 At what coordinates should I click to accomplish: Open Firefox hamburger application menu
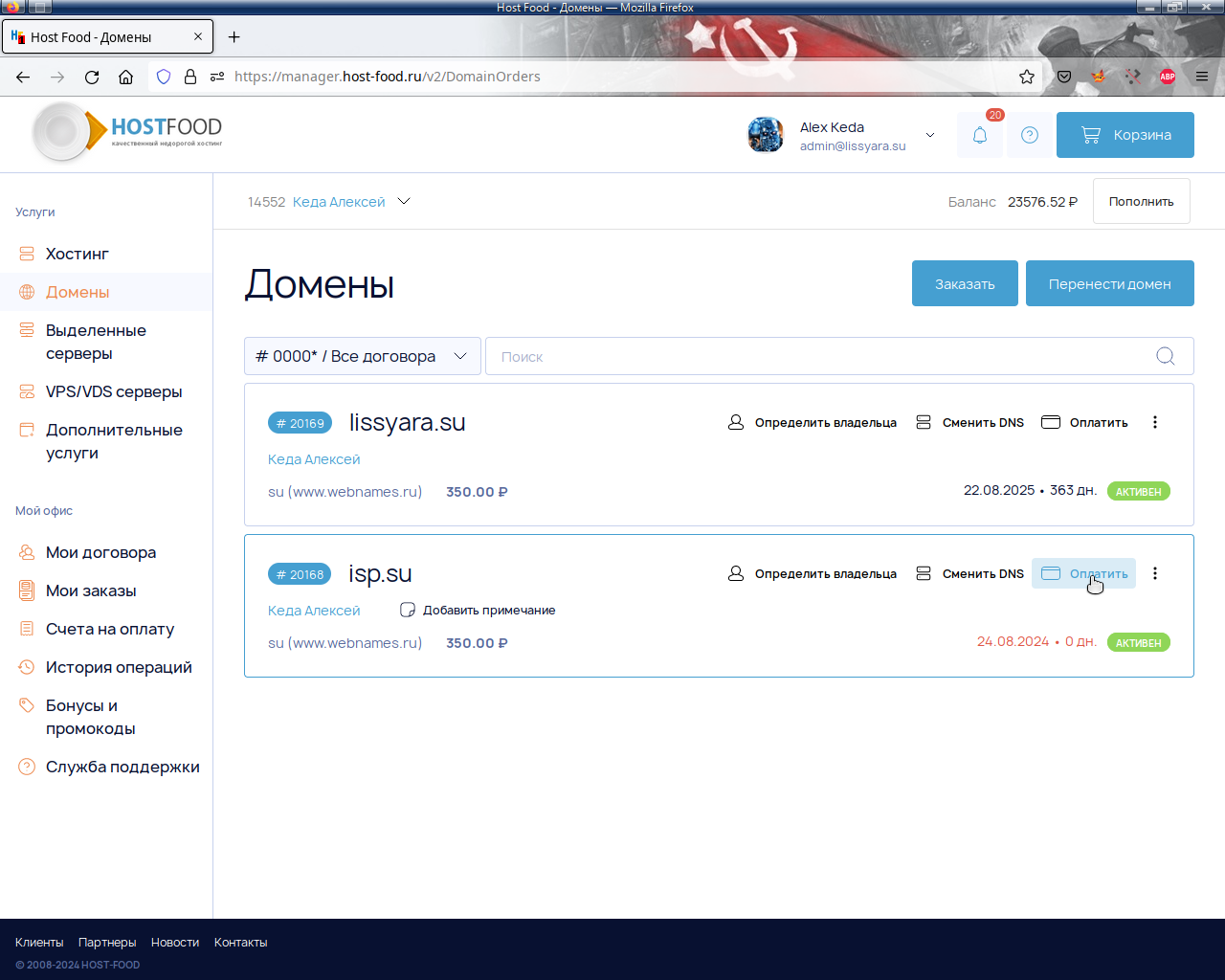point(1202,77)
